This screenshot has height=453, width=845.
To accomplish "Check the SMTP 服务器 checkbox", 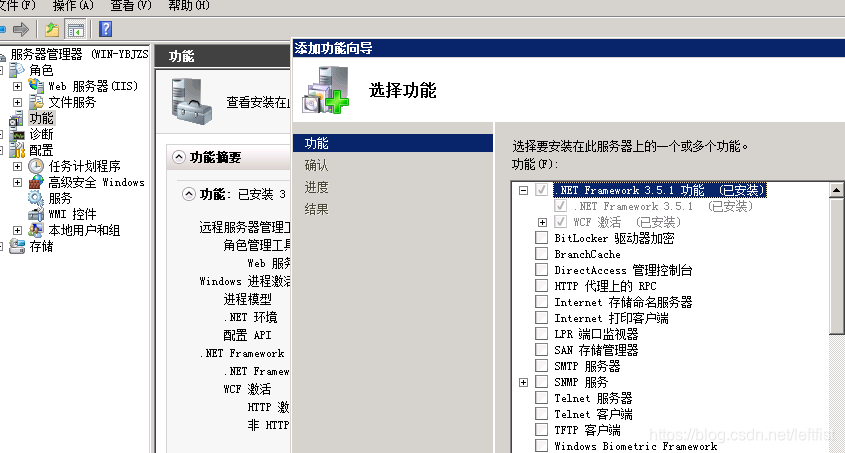I will pyautogui.click(x=542, y=366).
